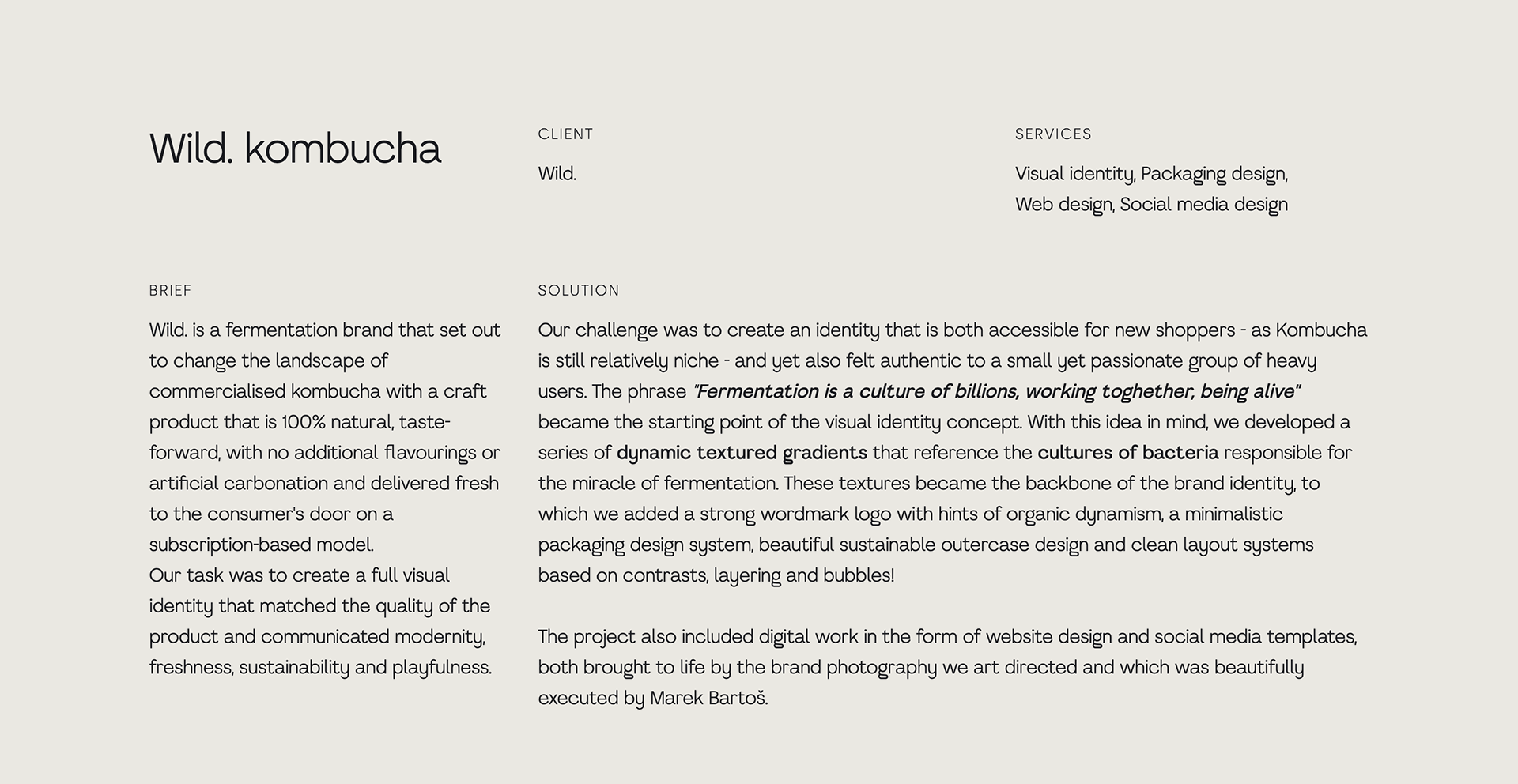Click the bold phrase cultures of bacteria
This screenshot has height=784, width=1518.
click(1127, 453)
